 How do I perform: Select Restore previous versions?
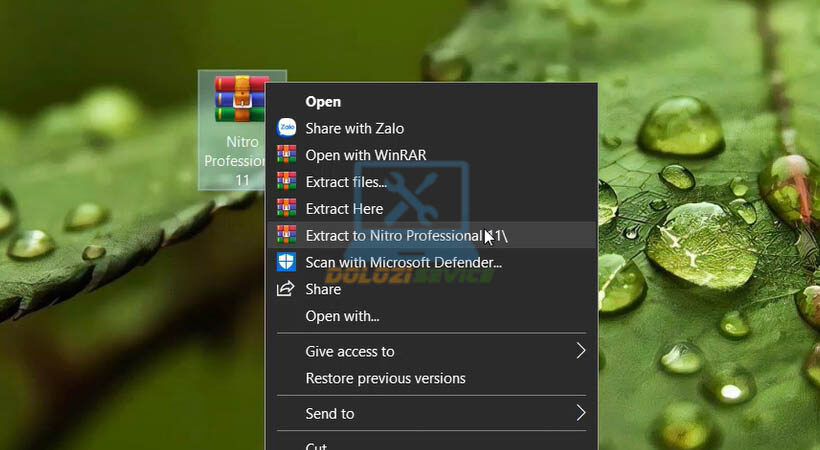[385, 378]
